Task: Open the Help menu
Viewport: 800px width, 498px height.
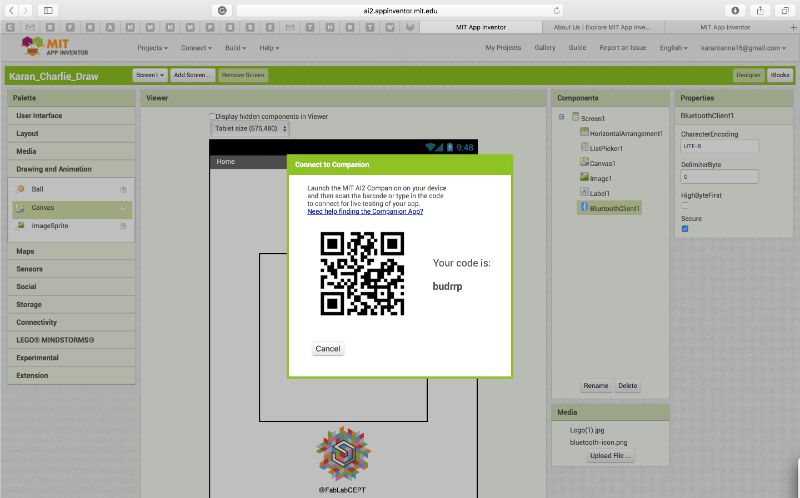Action: pos(269,48)
